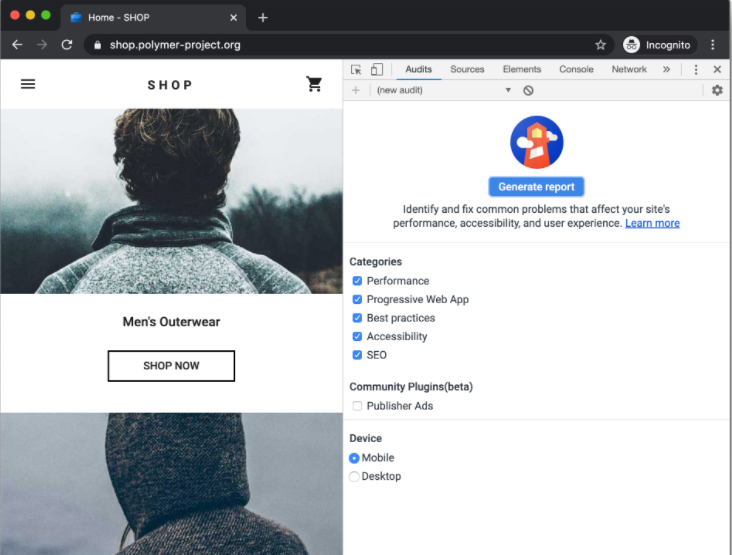This screenshot has height=555, width=732.
Task: Click the plus icon to perform an audit
Action: pos(356,90)
